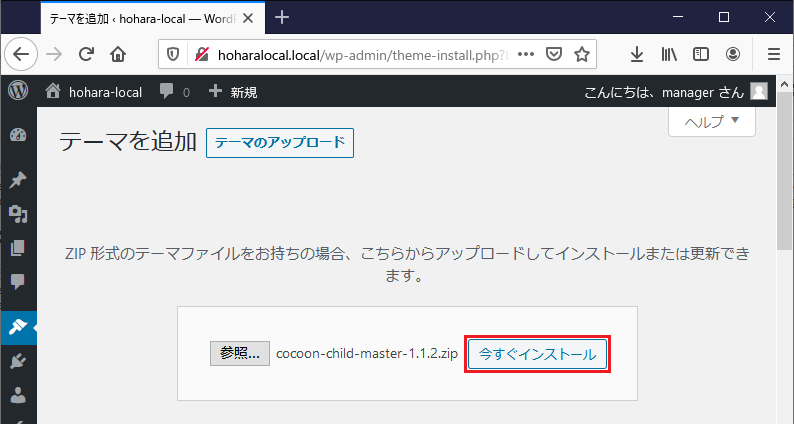This screenshot has height=424, width=794.
Task: Click 新規 in the admin bar
Action: coord(233,92)
